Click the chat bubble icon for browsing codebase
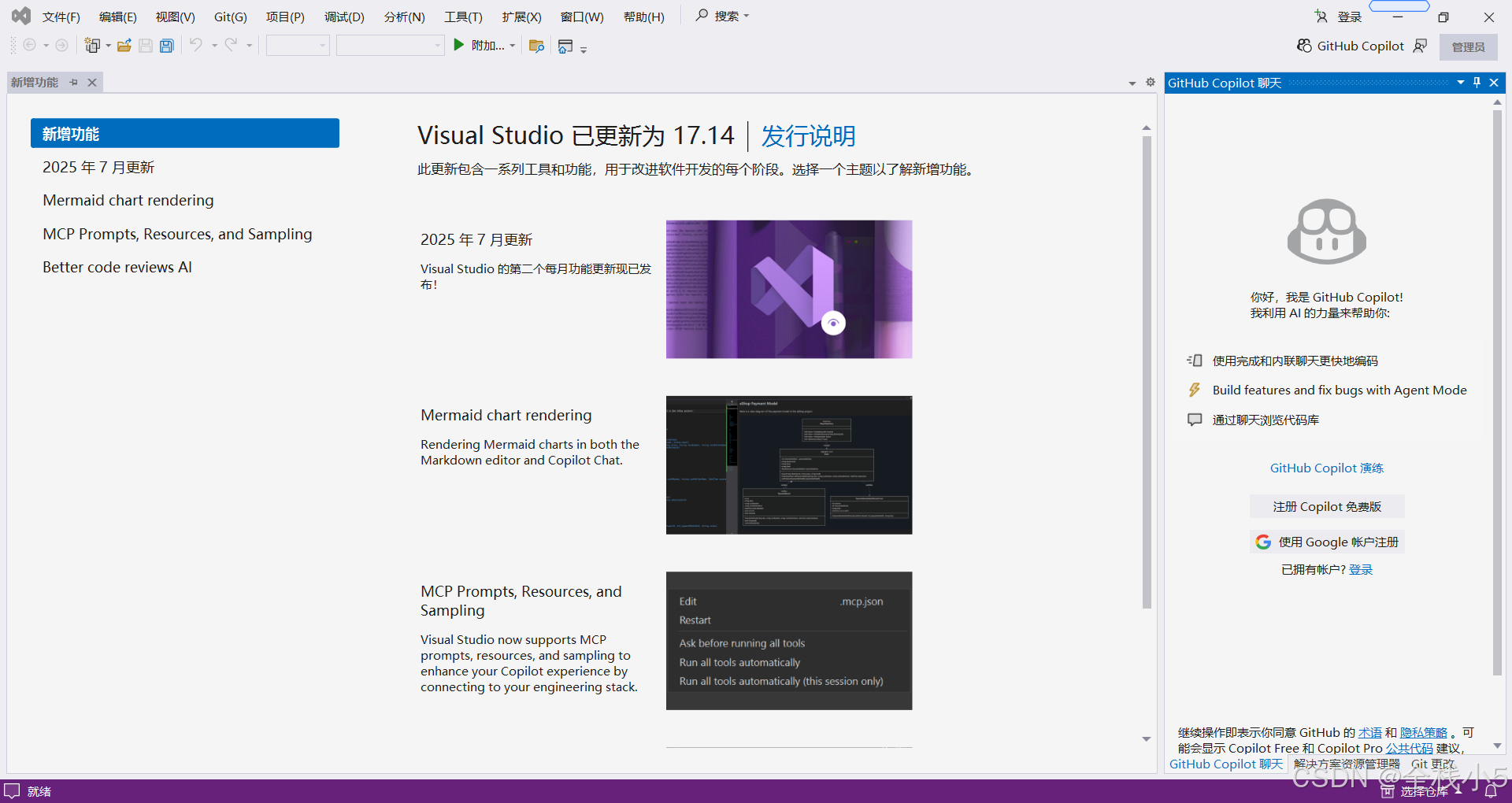Image resolution: width=1512 pixels, height=803 pixels. coord(1195,420)
